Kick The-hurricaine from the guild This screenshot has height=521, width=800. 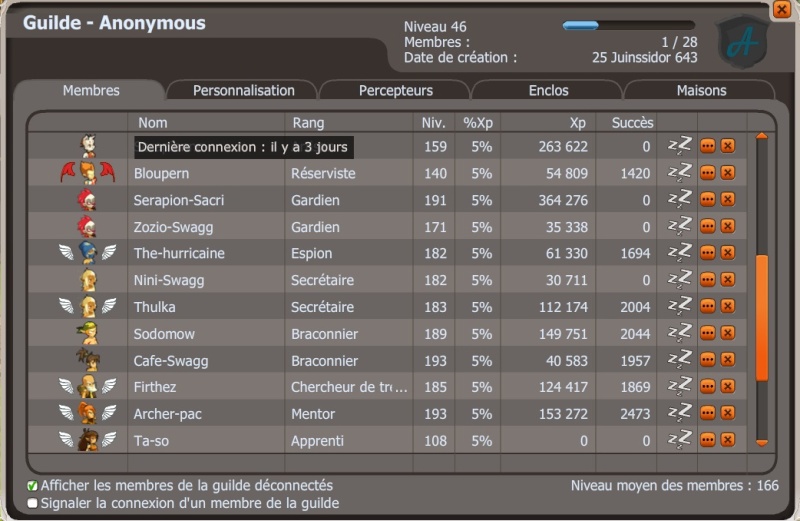click(x=728, y=253)
